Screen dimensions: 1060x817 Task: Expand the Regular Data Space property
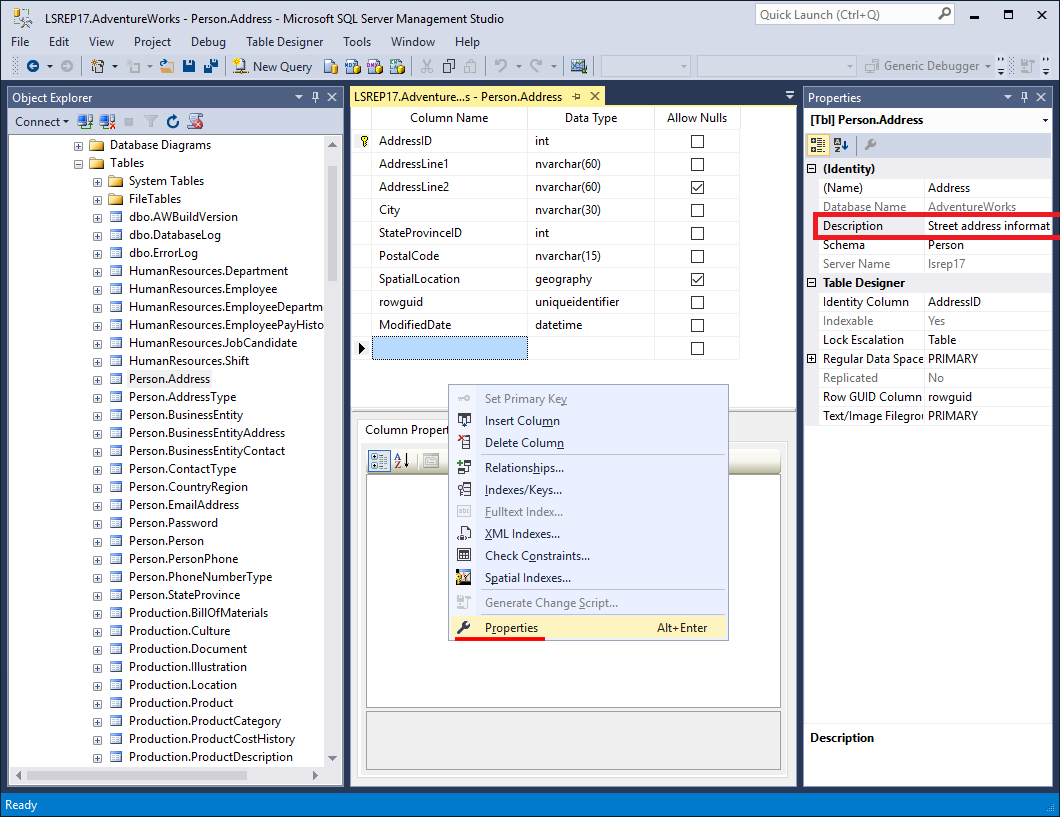click(x=812, y=359)
